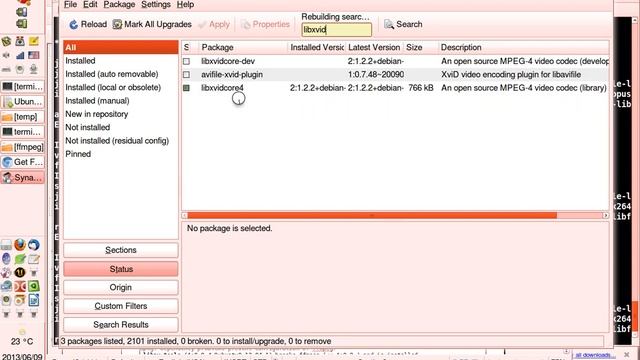Click the Mark All Upgrades icon
Screen dimensions: 640x360
[117, 24]
